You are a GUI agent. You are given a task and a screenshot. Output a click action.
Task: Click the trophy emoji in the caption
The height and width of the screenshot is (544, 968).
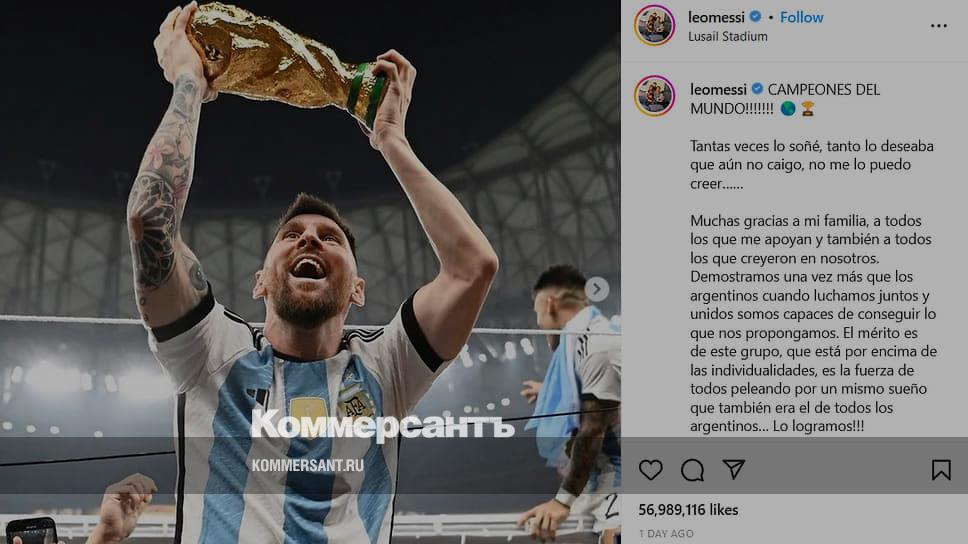pos(807,109)
